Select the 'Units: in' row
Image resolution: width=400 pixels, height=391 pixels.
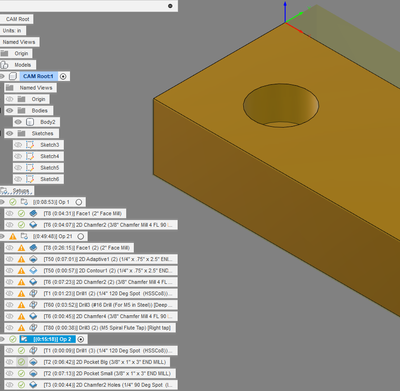(13, 30)
